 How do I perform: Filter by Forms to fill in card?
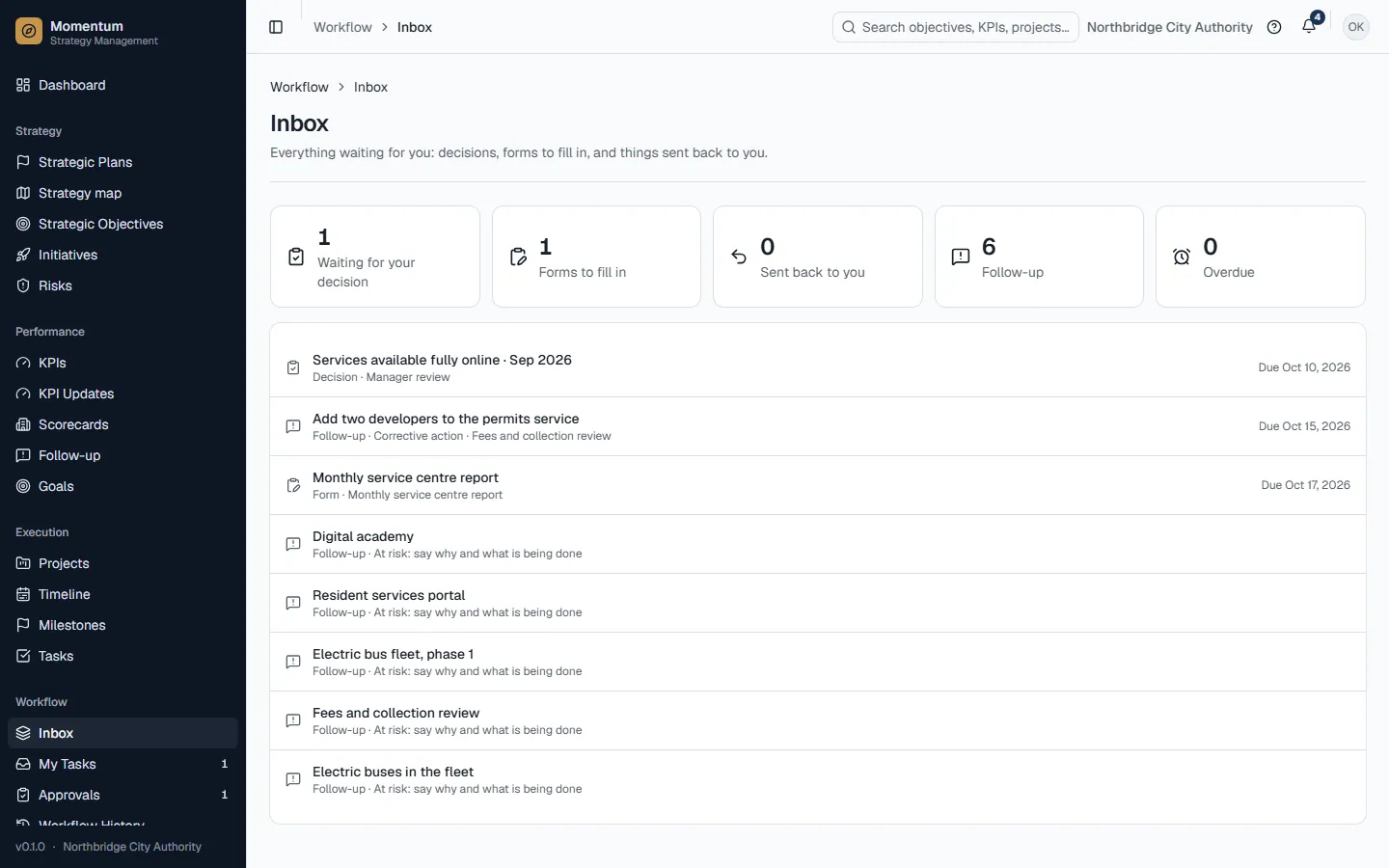pyautogui.click(x=596, y=257)
